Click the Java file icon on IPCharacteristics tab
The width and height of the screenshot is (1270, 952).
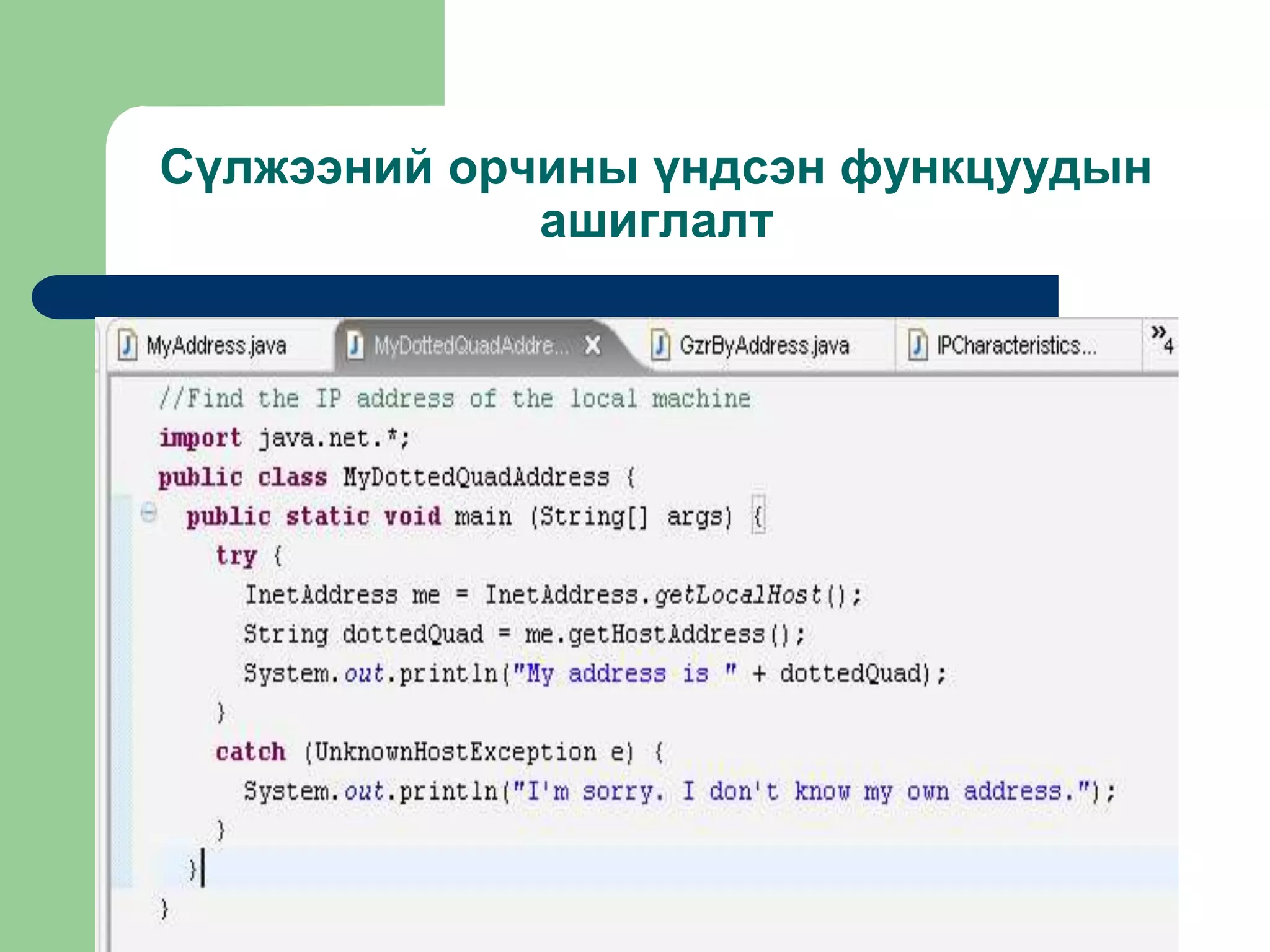(x=918, y=345)
